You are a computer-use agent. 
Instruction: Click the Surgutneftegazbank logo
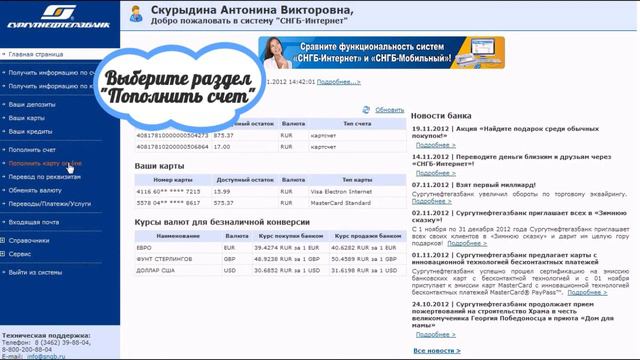pos(59,16)
